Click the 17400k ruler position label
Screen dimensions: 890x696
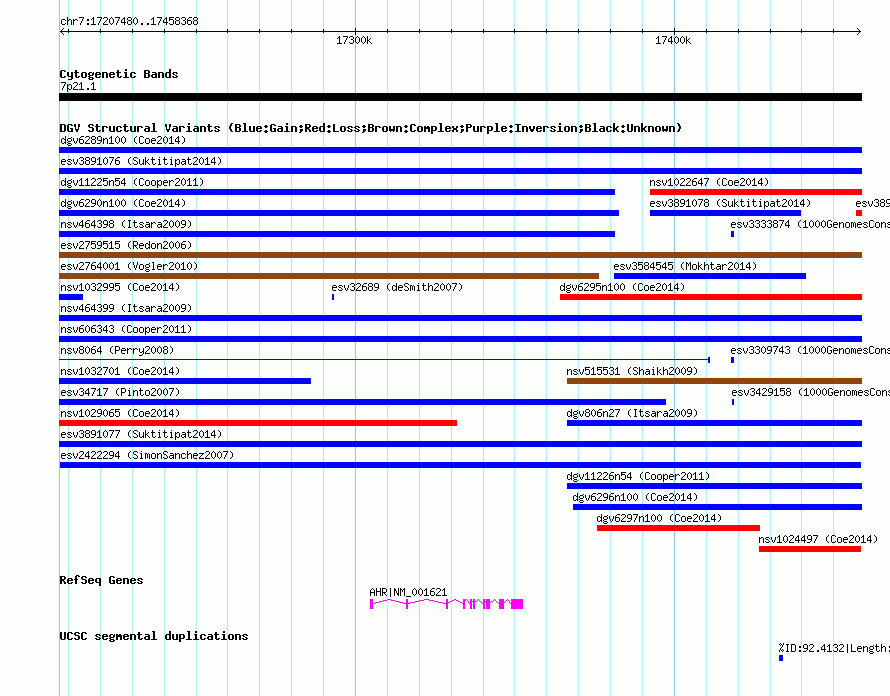click(x=673, y=40)
